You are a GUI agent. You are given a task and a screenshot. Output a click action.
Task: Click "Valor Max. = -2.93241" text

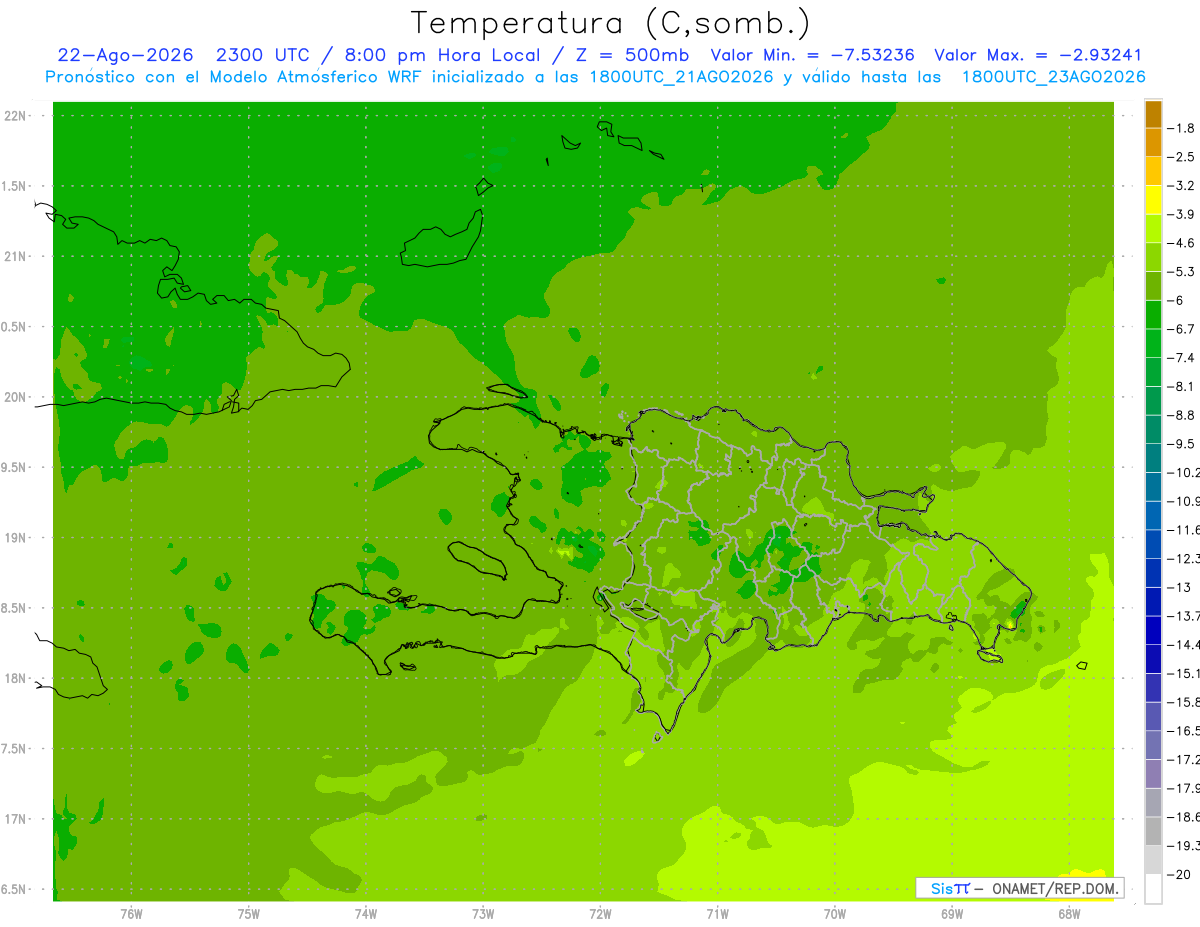1038,56
